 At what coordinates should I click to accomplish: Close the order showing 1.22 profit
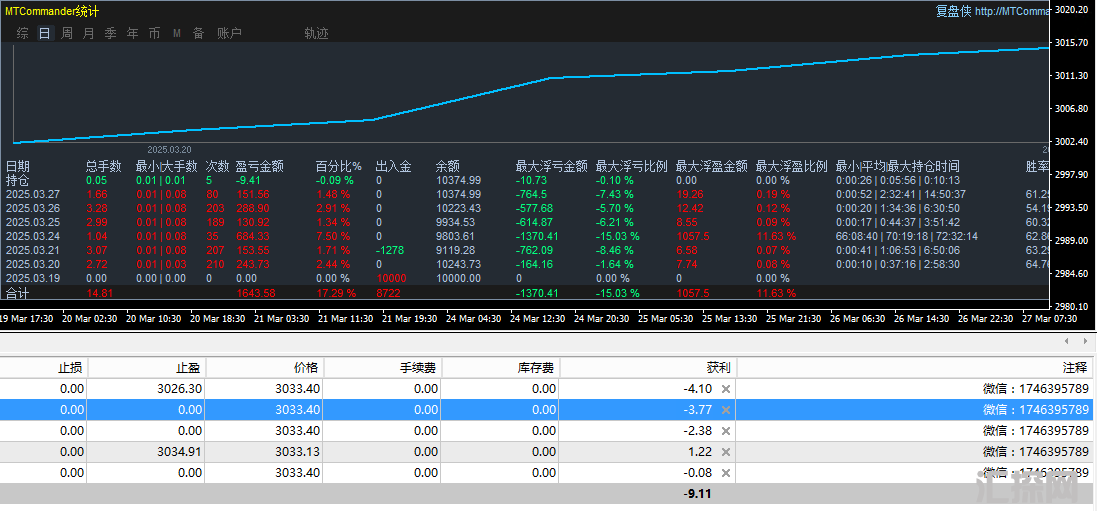tap(726, 452)
